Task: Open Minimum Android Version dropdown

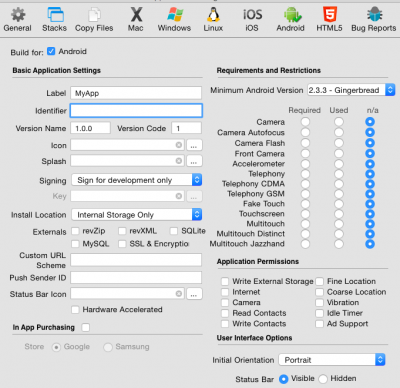Action: 351,90
